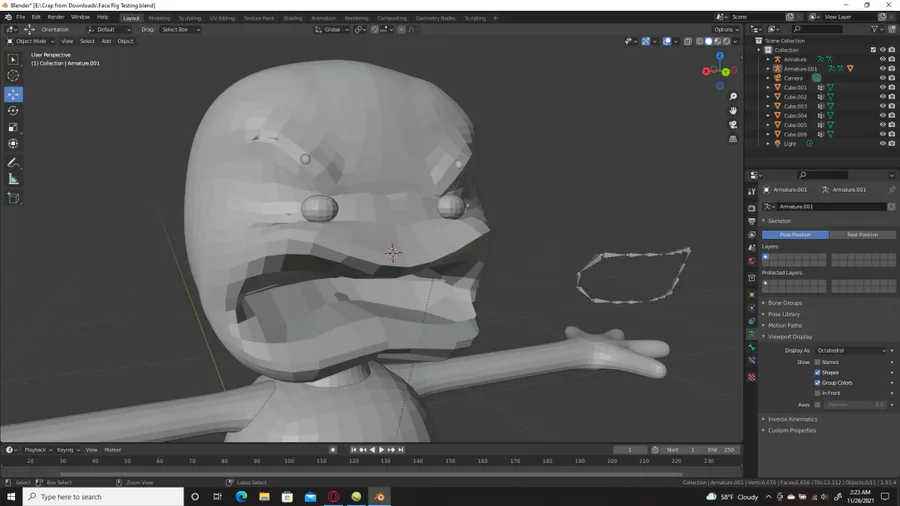Viewport: 900px width, 506px height.
Task: Hide Cube.001 in viewport via eye icon
Action: pos(882,87)
